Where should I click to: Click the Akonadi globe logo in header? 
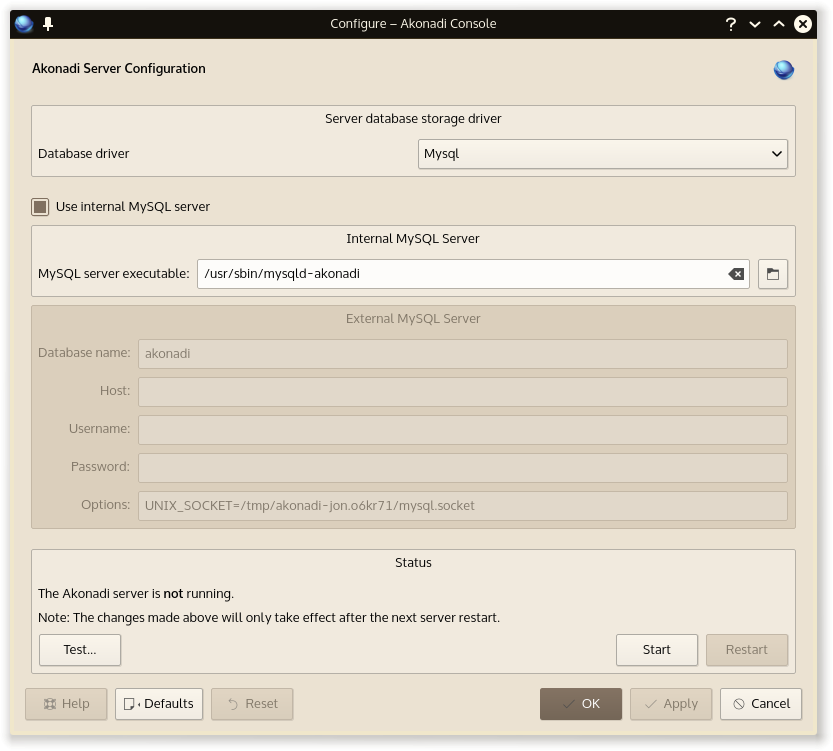[x=784, y=69]
